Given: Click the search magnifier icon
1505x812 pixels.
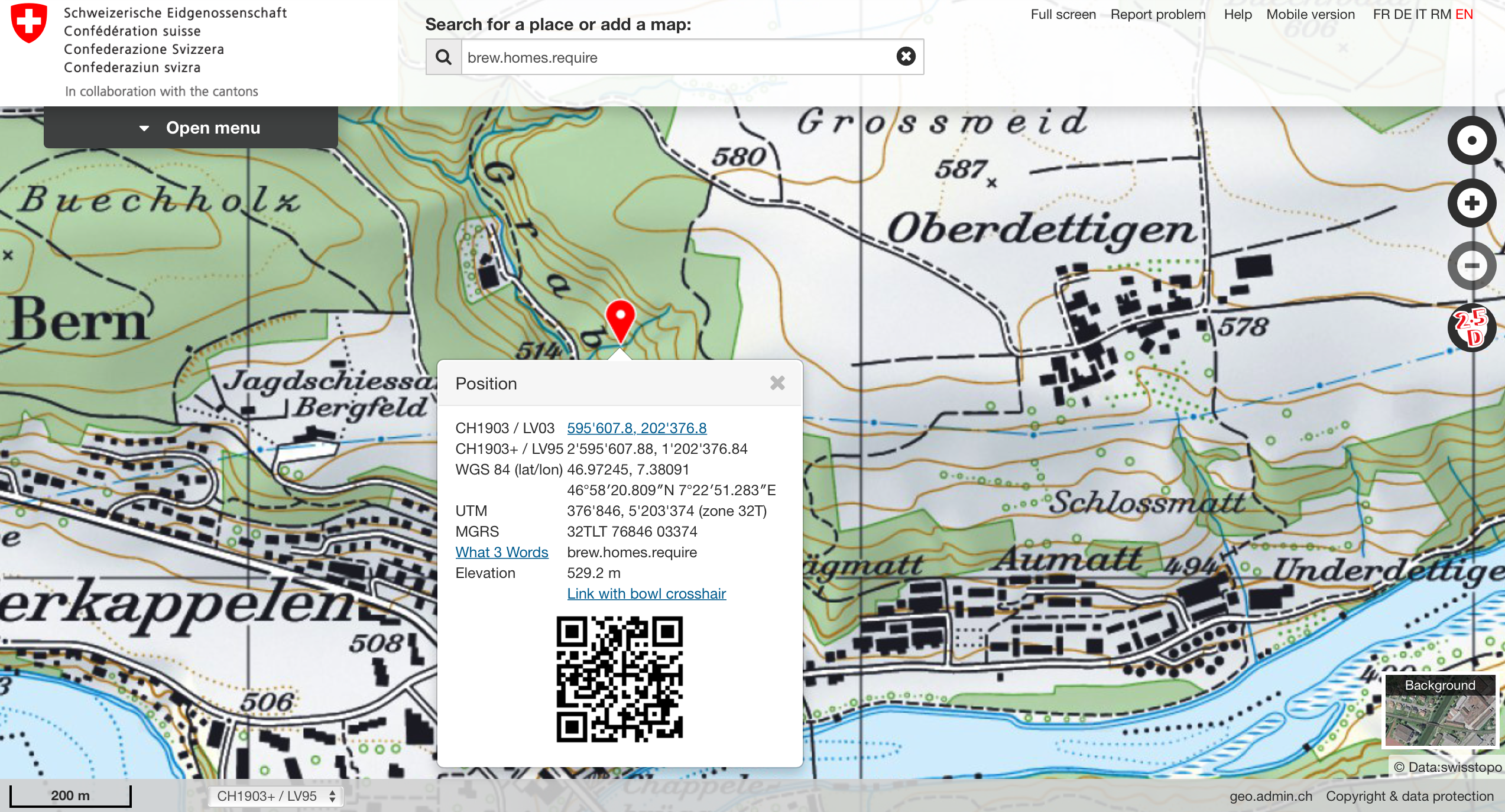Looking at the screenshot, I should coord(443,57).
